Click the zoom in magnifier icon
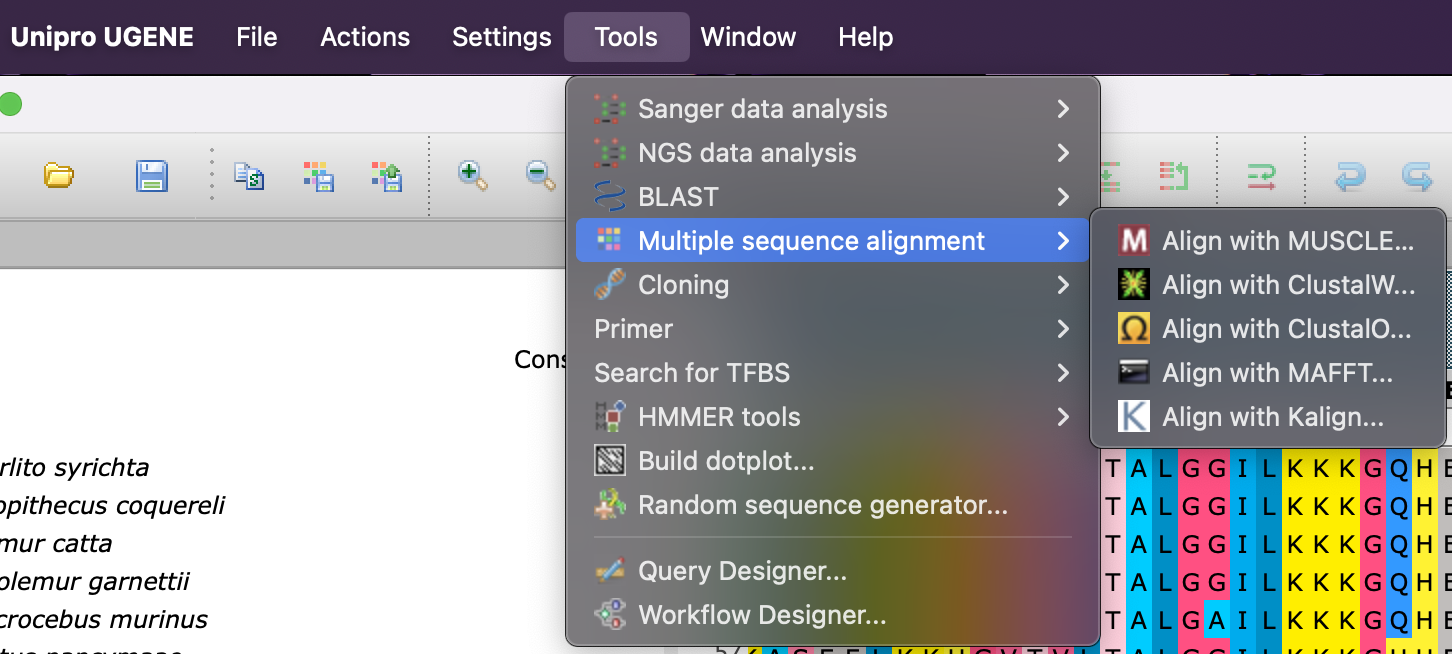This screenshot has width=1452, height=654. coord(472,176)
